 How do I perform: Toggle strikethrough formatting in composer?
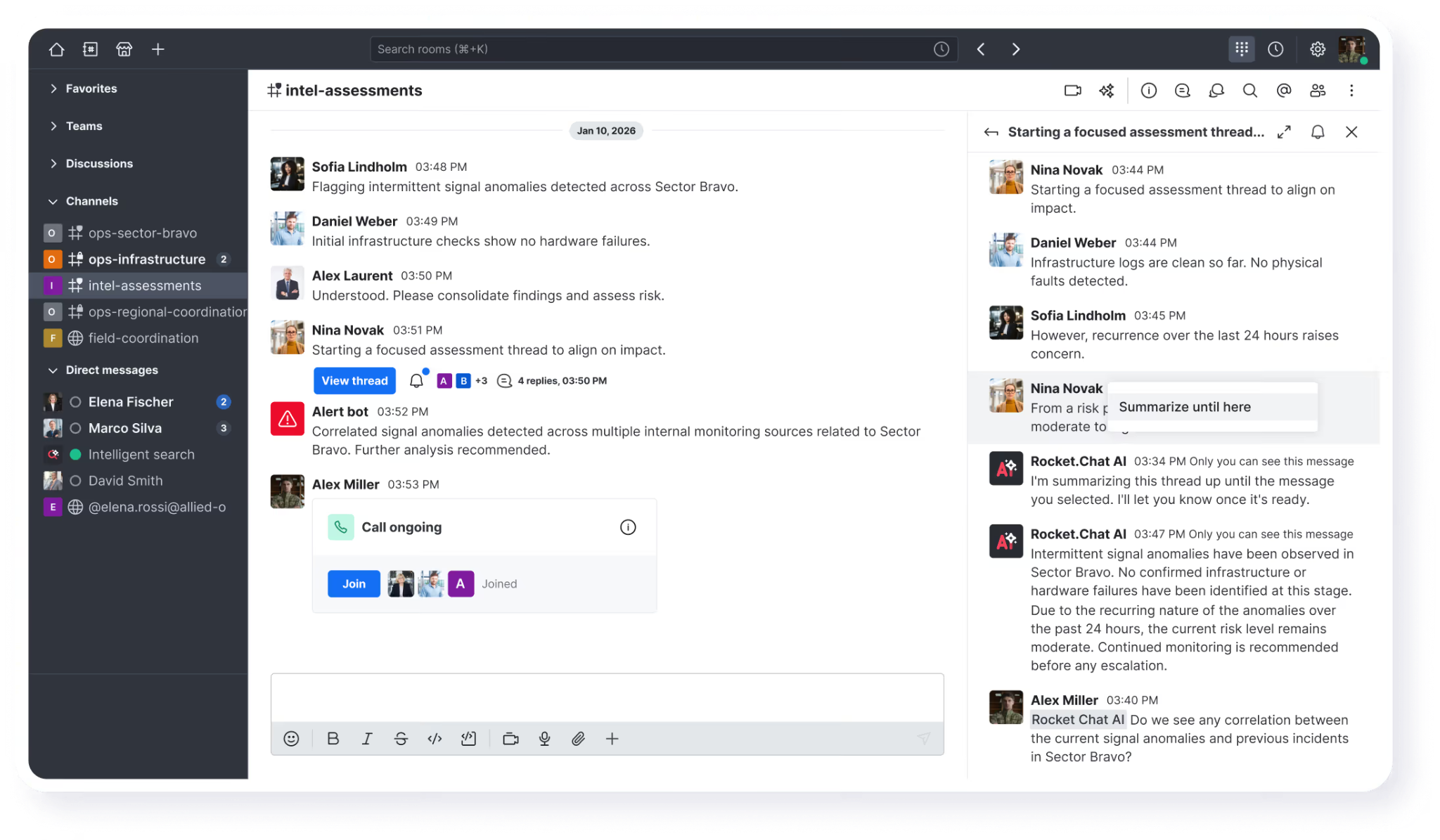point(401,739)
